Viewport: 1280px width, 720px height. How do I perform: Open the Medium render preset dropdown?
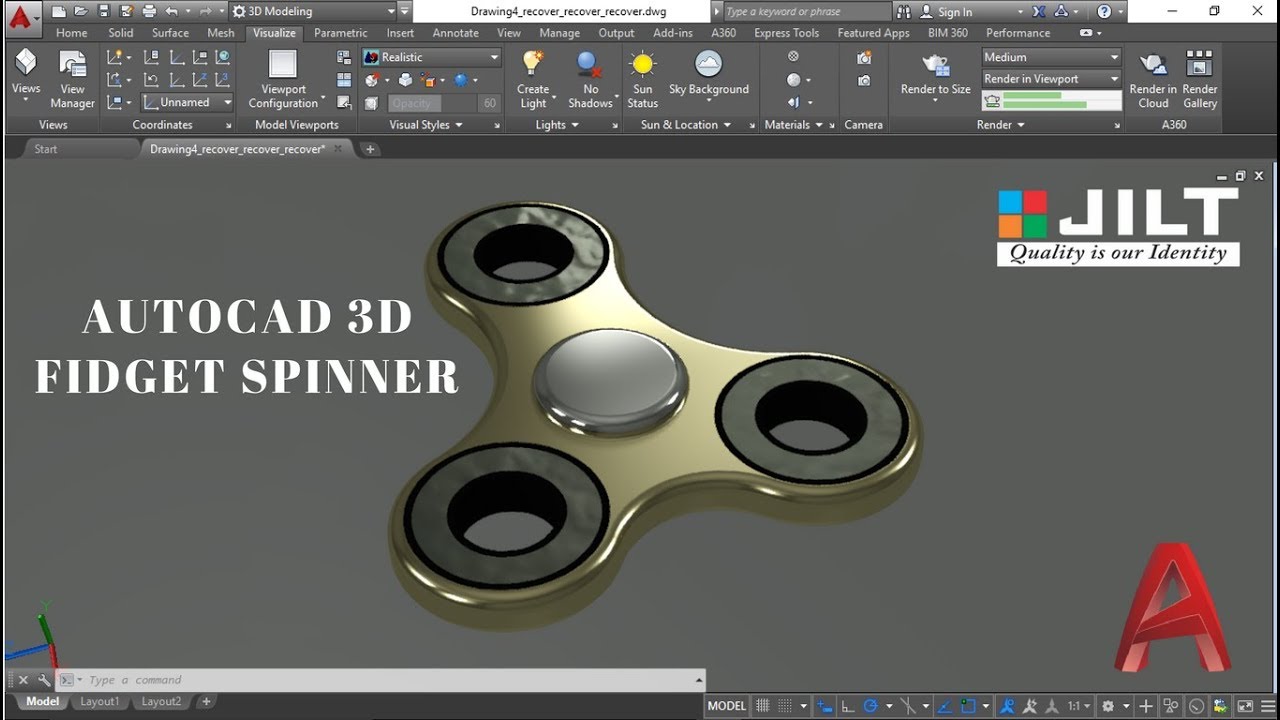[x=1051, y=57]
